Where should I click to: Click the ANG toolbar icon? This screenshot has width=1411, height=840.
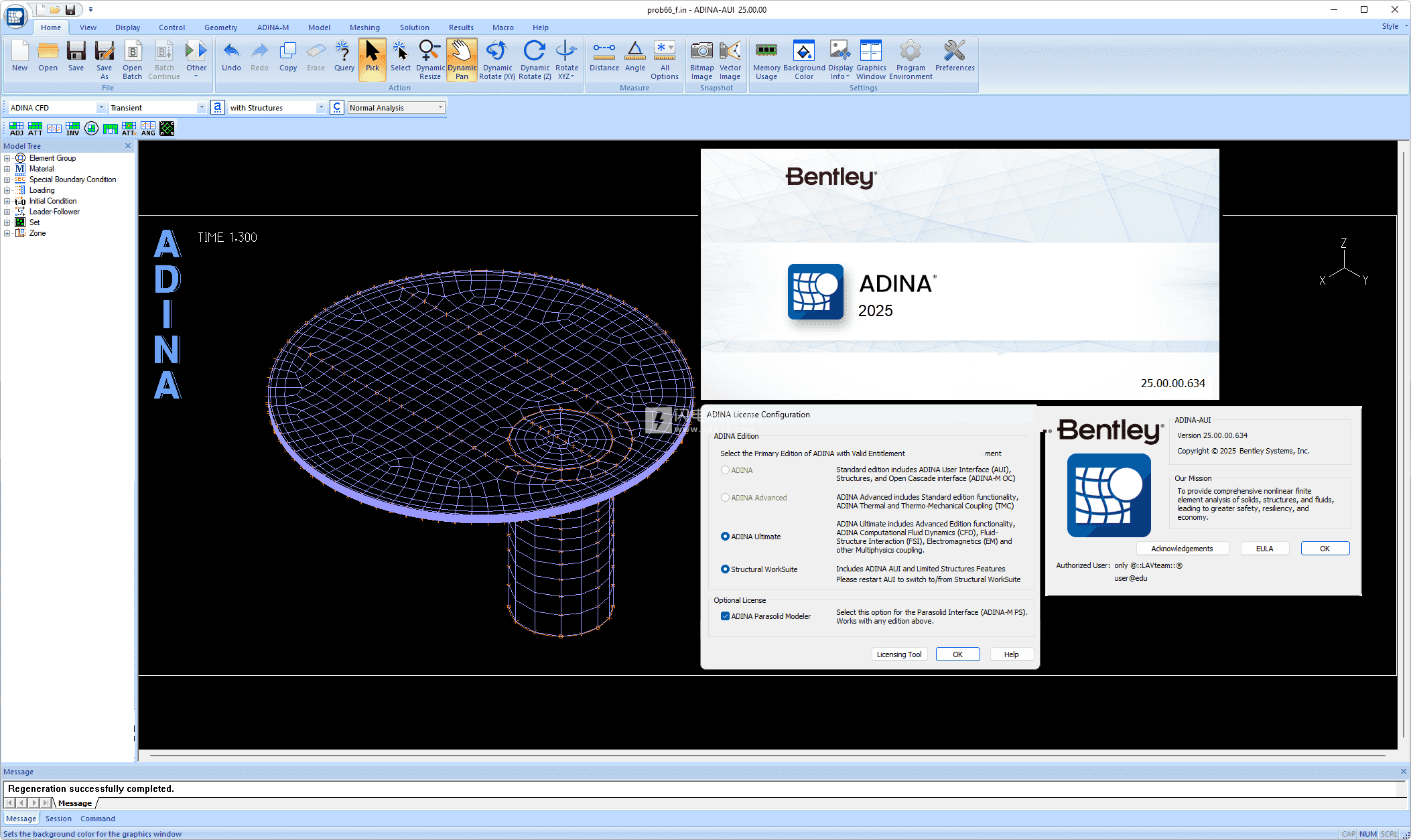(148, 129)
